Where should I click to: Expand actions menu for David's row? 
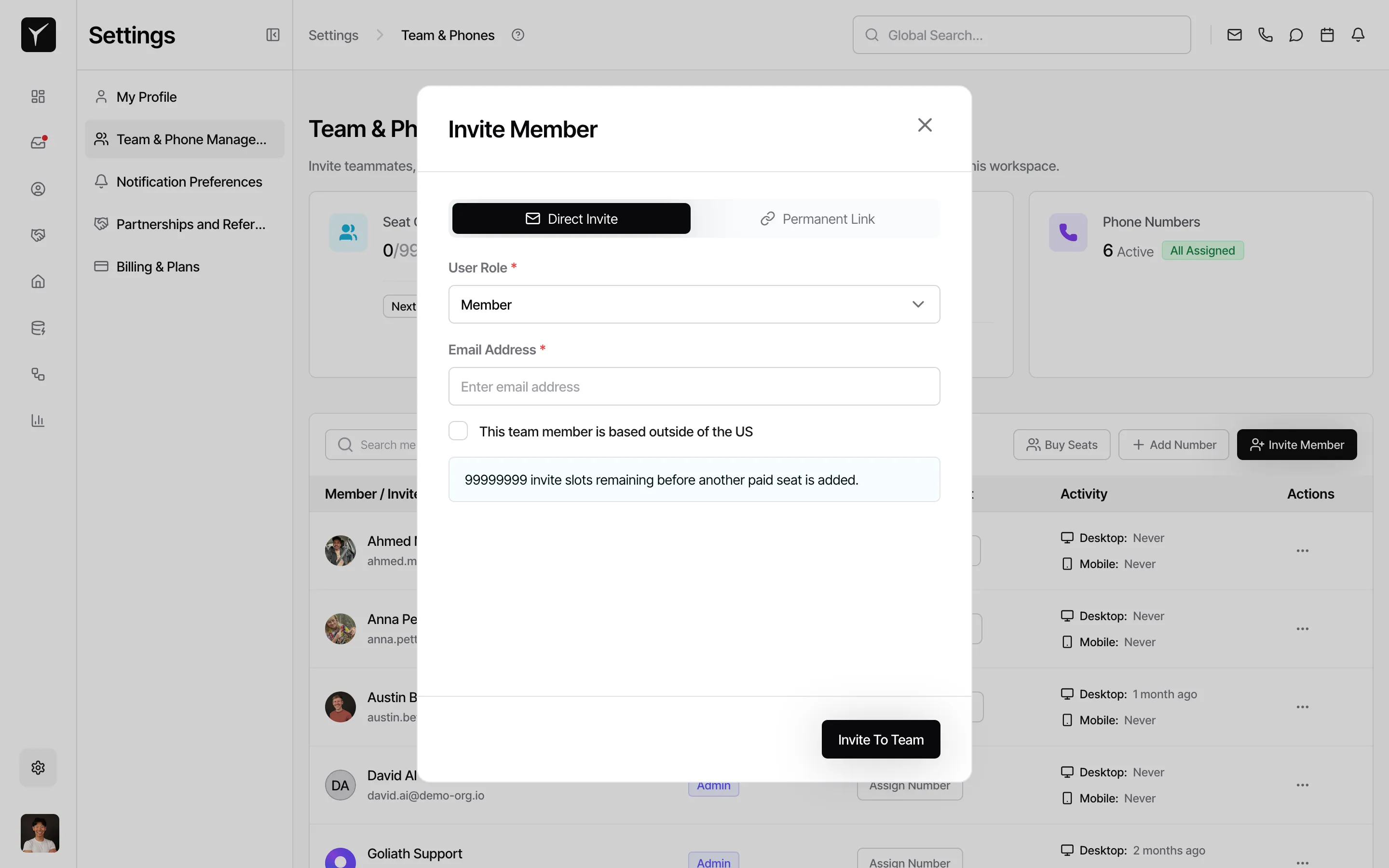tap(1302, 785)
